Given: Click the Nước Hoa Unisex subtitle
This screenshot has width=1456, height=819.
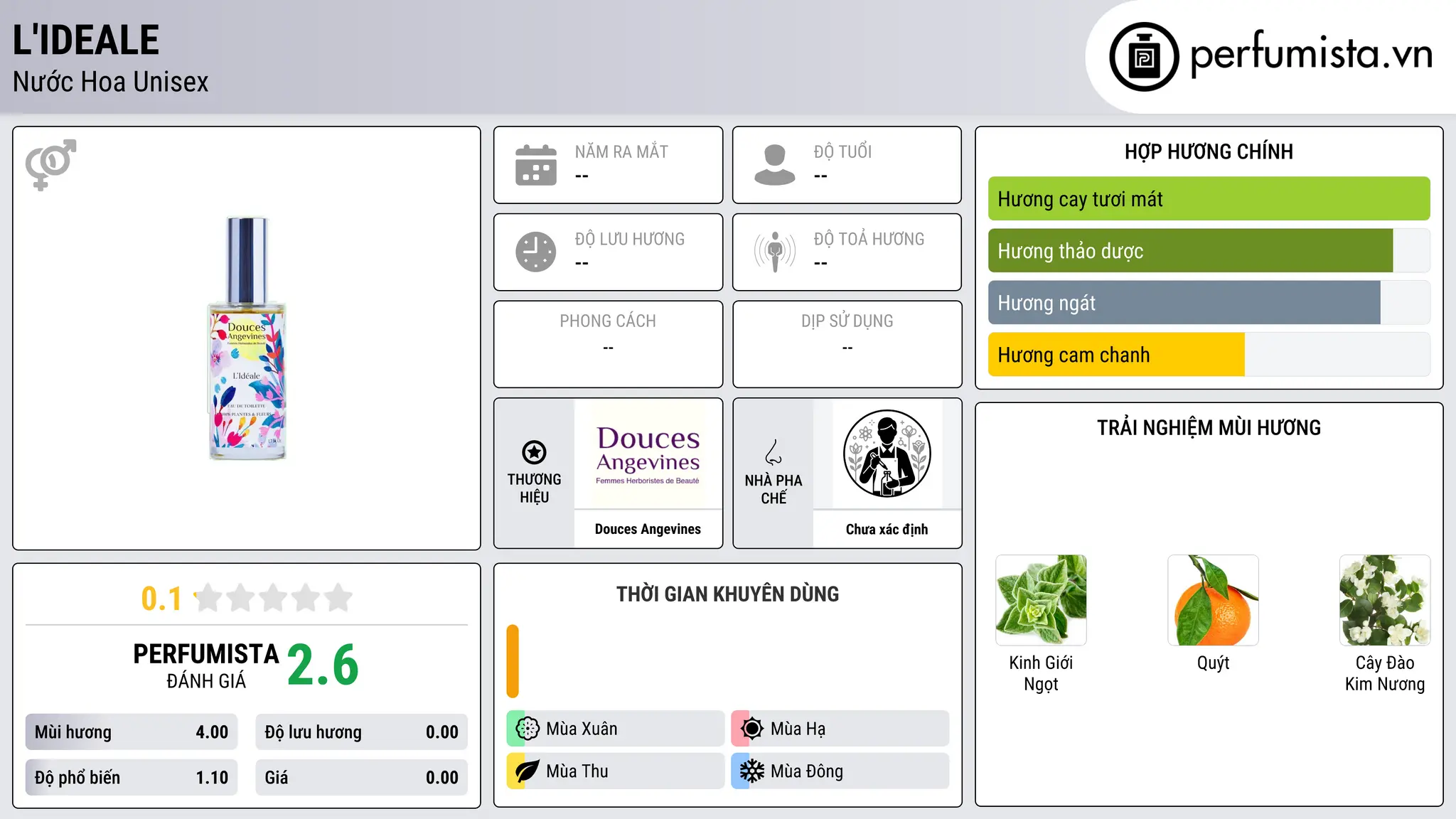Looking at the screenshot, I should click(x=111, y=82).
